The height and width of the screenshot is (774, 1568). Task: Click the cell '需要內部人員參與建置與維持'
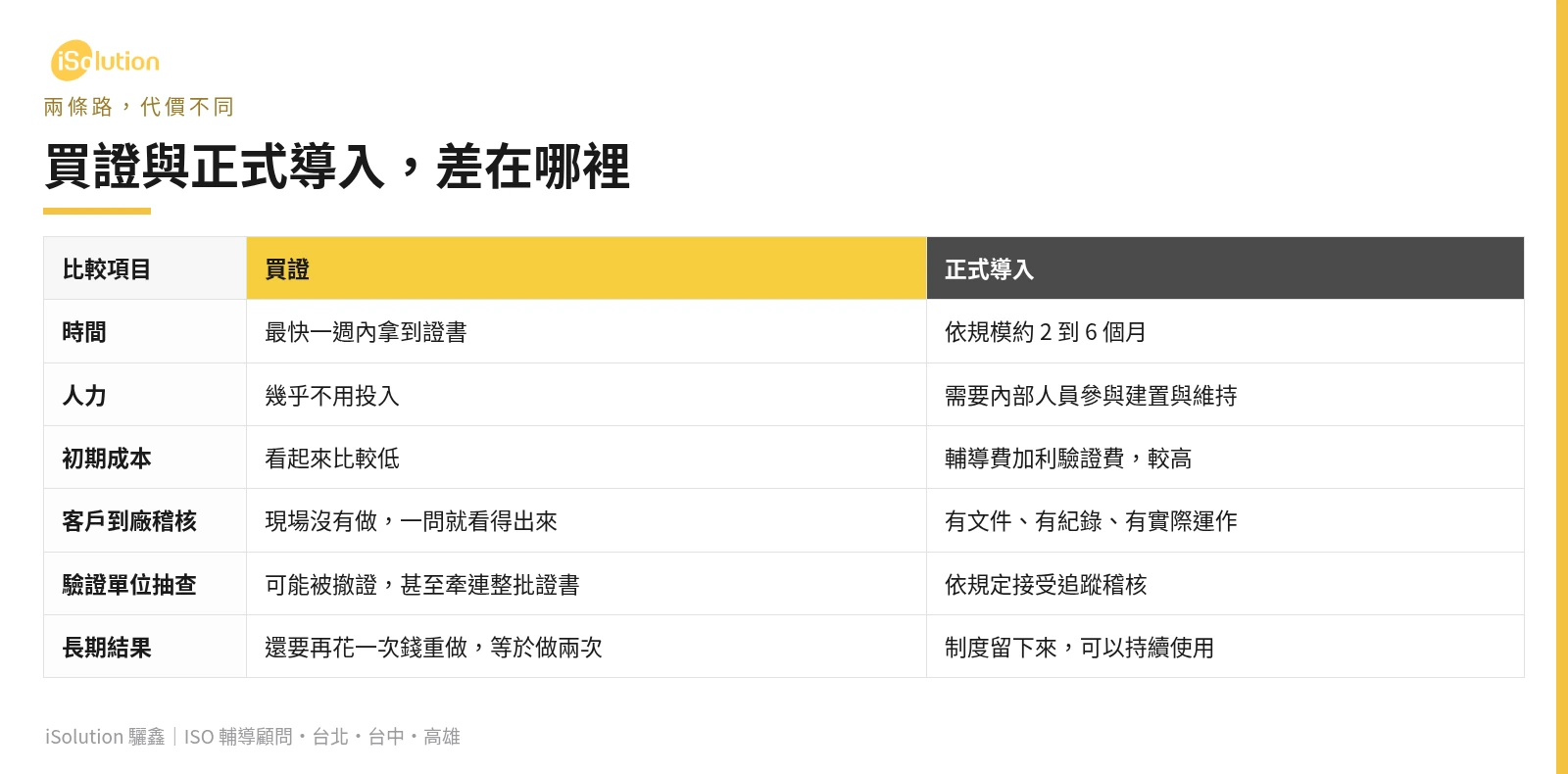click(x=1225, y=395)
